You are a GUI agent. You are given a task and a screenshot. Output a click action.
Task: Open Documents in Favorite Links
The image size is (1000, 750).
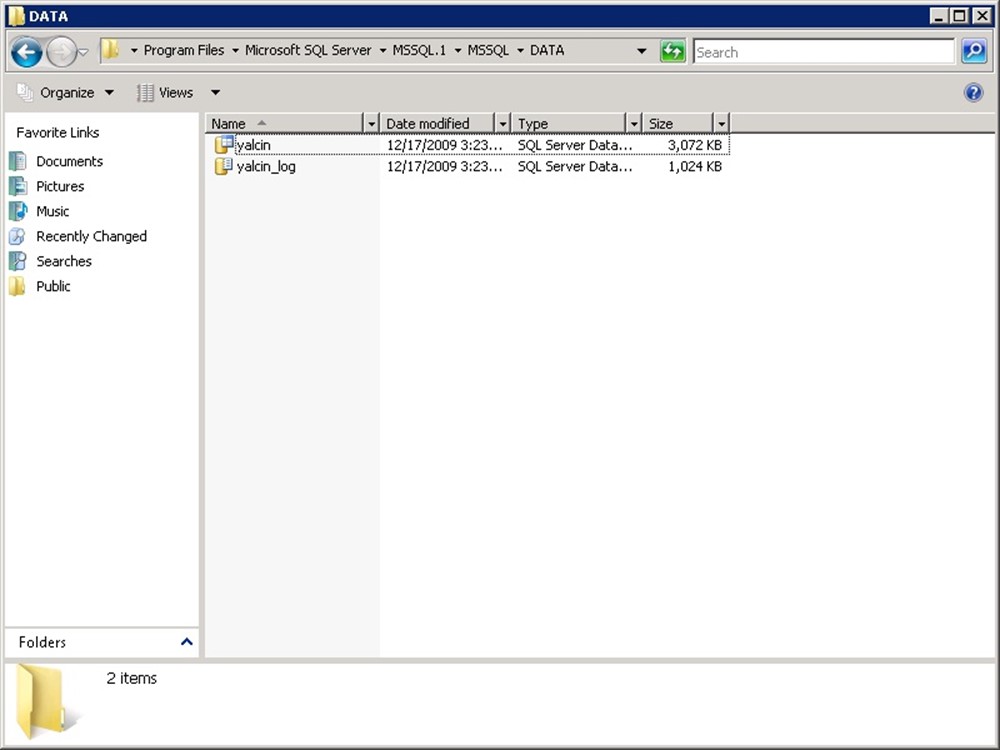click(69, 161)
